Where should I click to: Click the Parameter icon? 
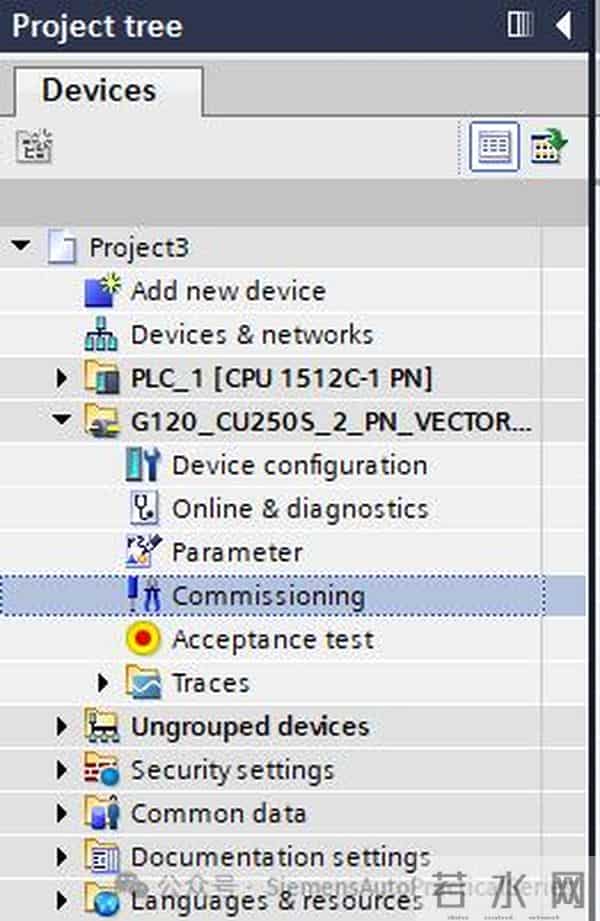(x=144, y=552)
